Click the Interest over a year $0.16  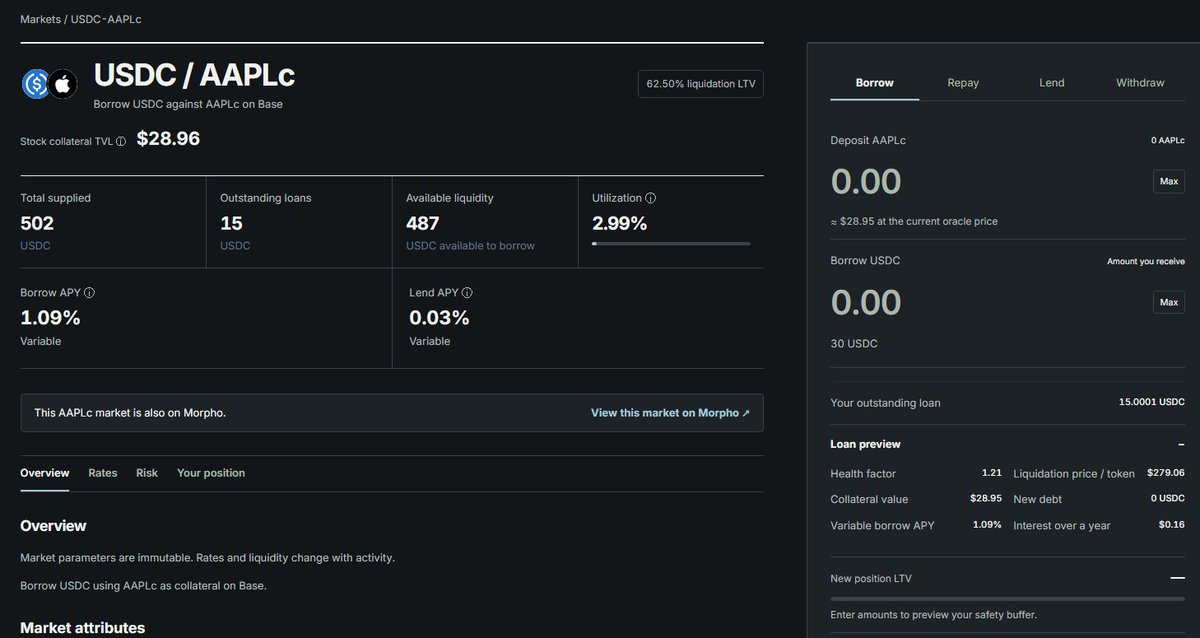tap(1171, 525)
